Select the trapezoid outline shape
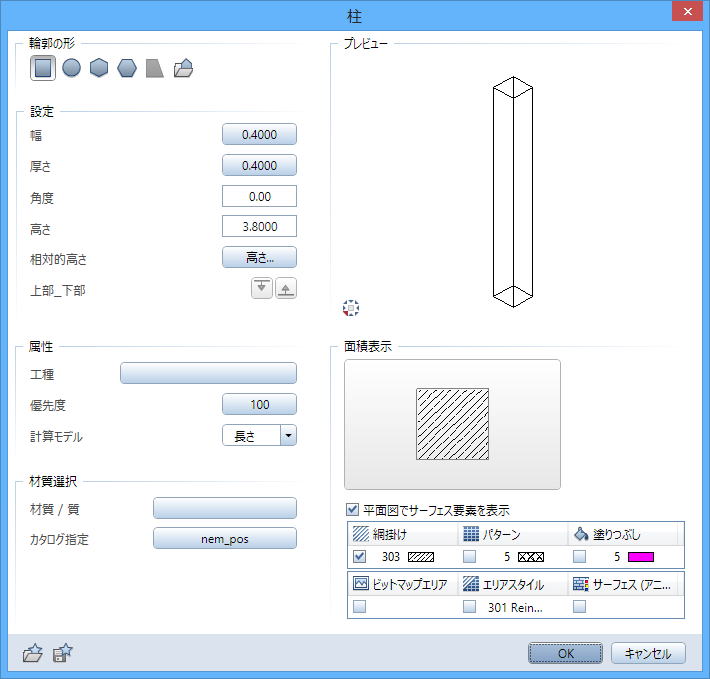Image resolution: width=710 pixels, height=679 pixels. (154, 68)
